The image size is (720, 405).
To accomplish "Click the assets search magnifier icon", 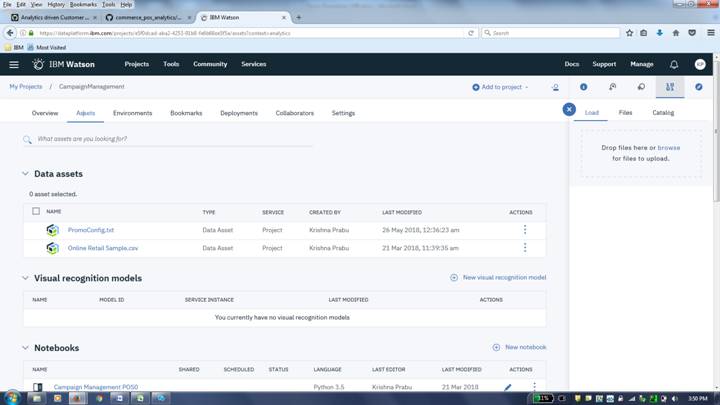I will click(28, 139).
